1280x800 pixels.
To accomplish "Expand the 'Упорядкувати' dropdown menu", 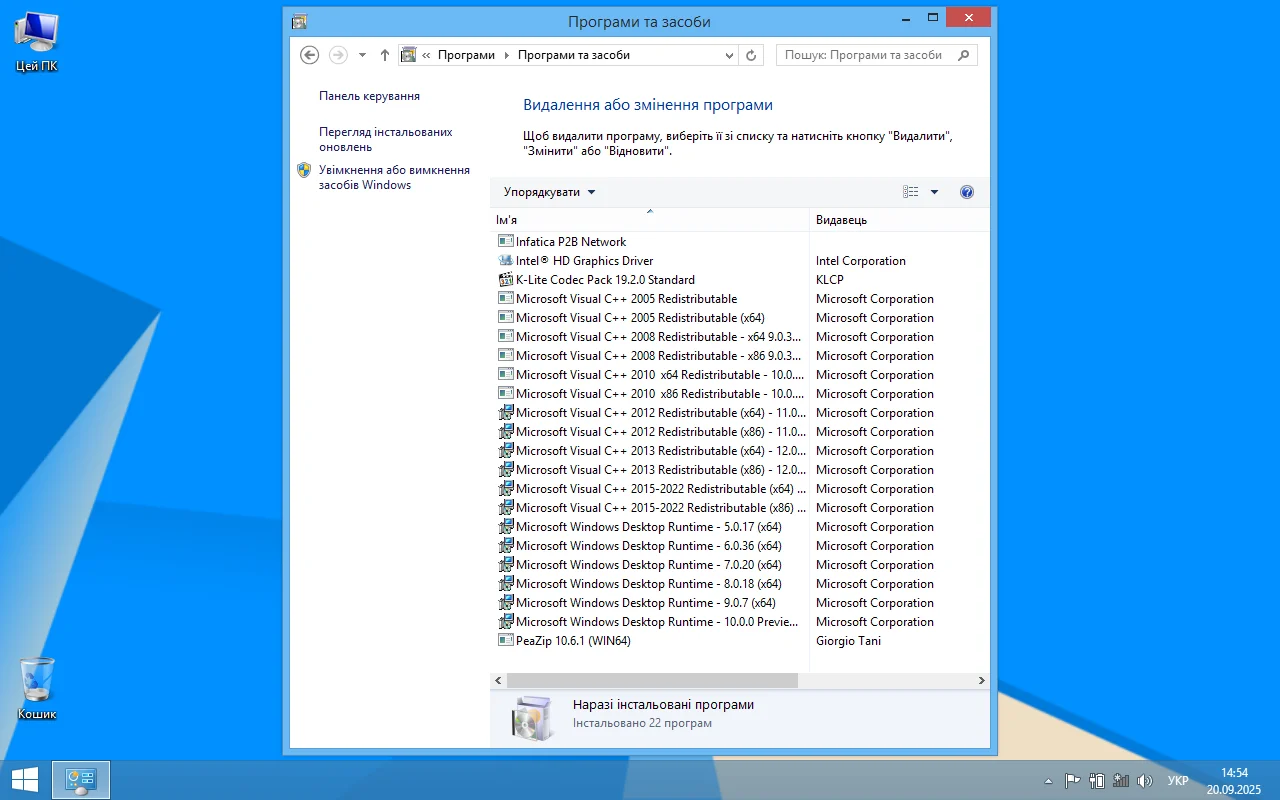I will [549, 192].
